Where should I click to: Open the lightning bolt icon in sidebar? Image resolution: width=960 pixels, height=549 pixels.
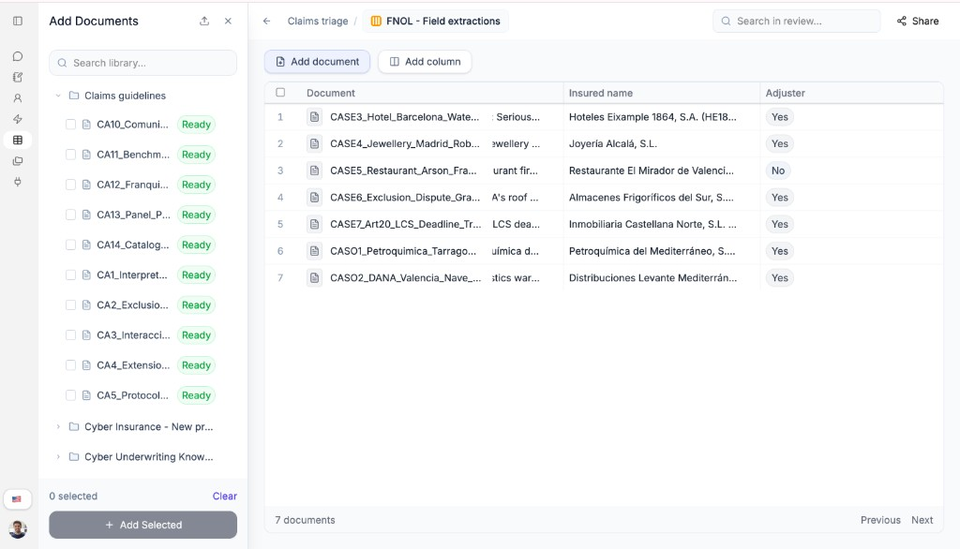click(18, 119)
